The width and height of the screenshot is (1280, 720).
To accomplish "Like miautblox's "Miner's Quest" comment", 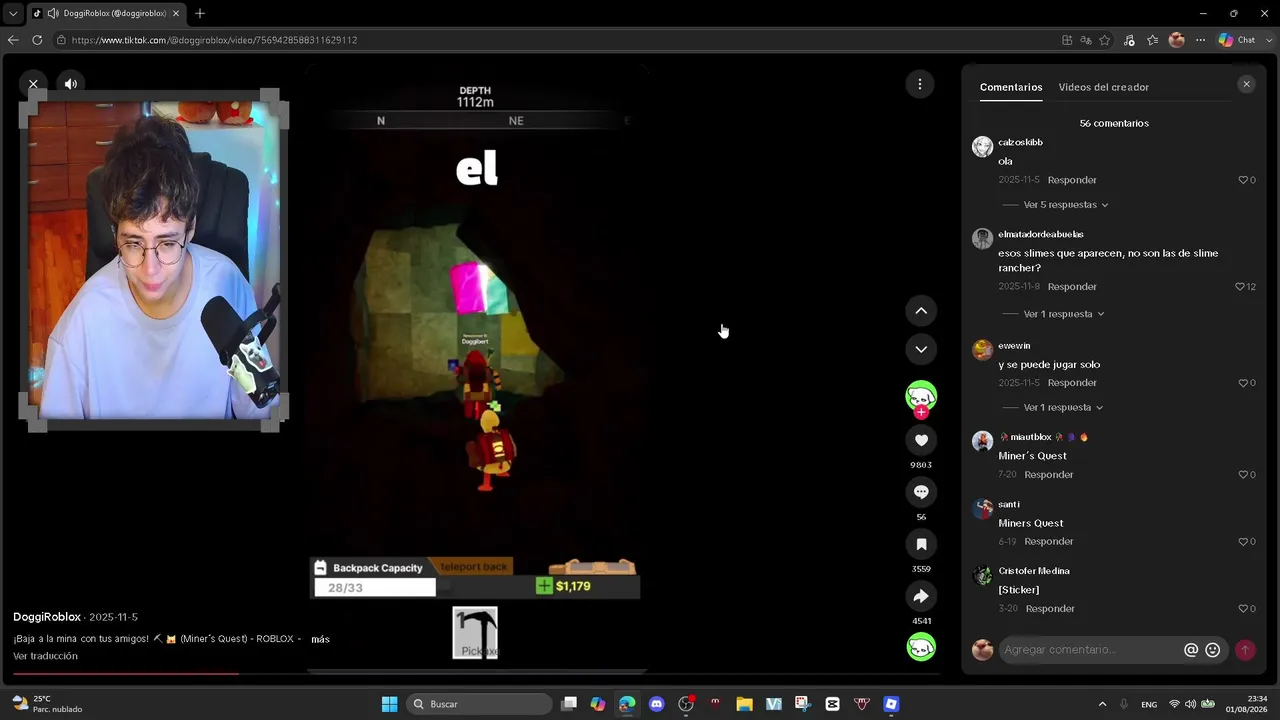I will (x=1243, y=475).
